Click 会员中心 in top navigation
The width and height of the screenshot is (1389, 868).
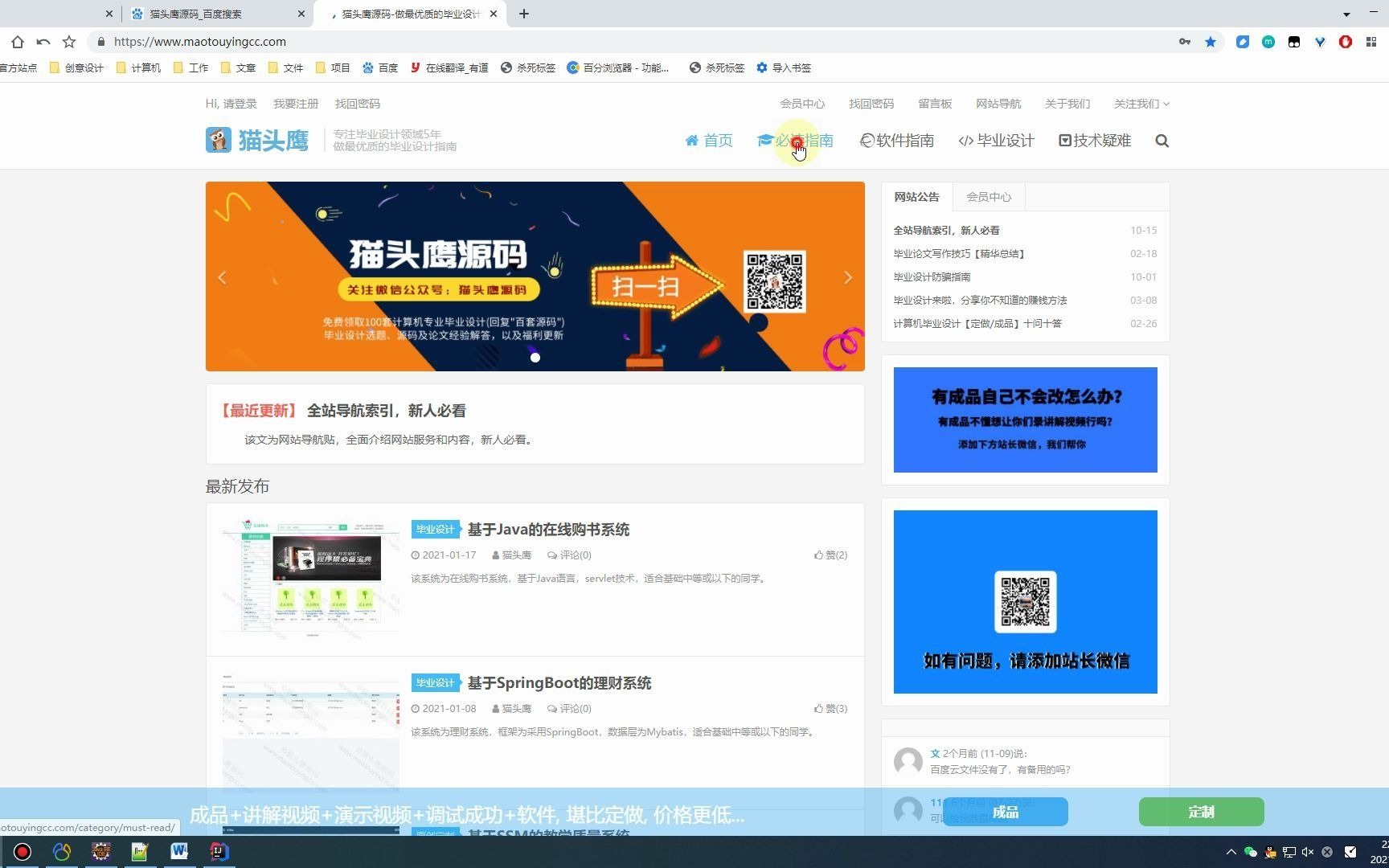point(802,104)
